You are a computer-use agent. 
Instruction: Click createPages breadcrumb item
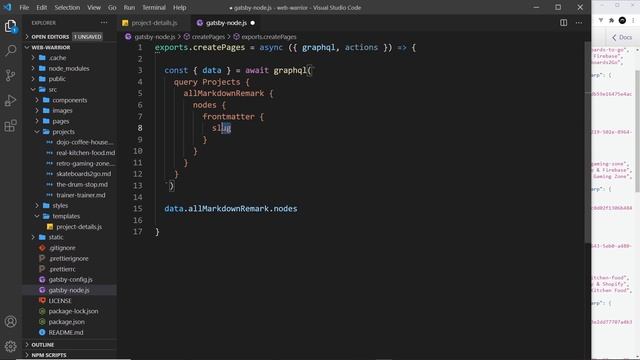(204, 37)
